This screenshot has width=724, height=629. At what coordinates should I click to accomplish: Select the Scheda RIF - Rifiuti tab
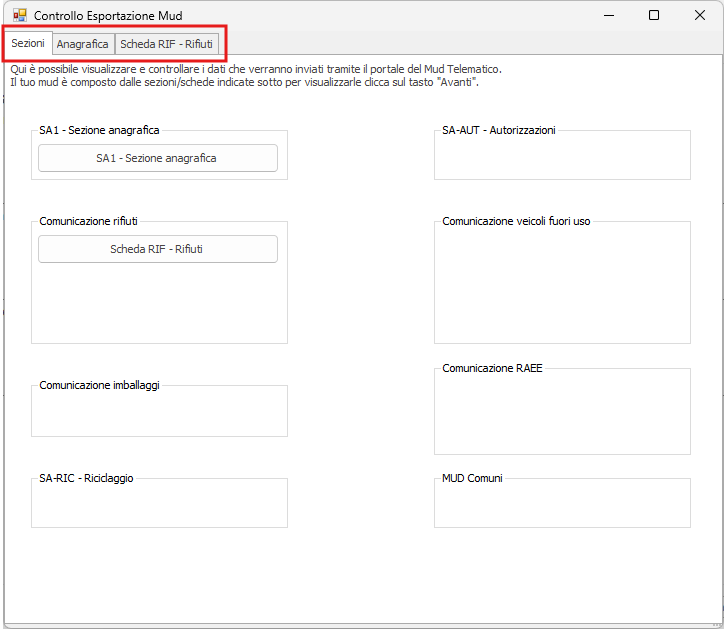click(x=166, y=45)
